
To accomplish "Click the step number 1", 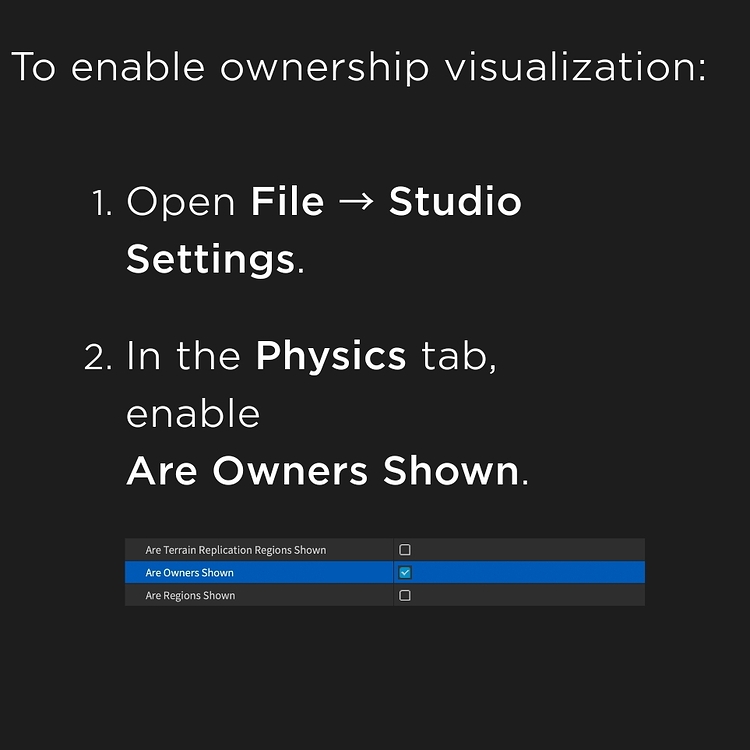I will tap(100, 203).
